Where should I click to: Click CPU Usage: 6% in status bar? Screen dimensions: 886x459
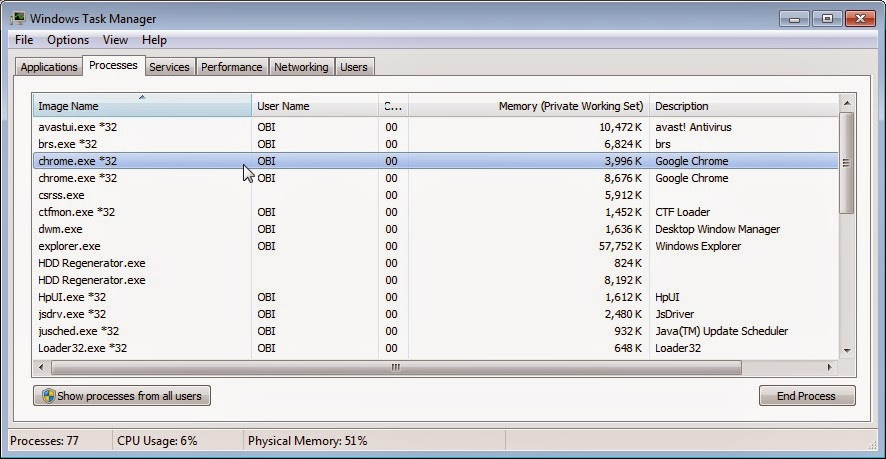click(157, 441)
